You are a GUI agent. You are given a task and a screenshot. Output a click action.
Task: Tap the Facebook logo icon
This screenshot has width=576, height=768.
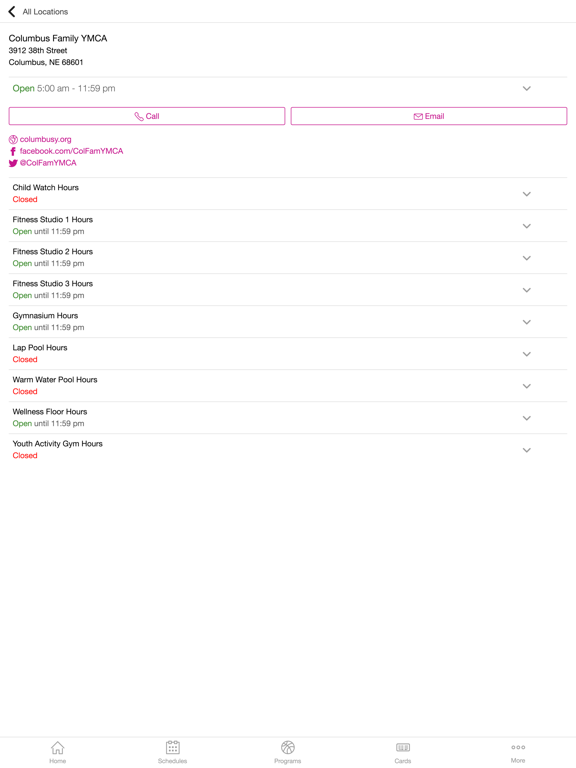tap(13, 151)
